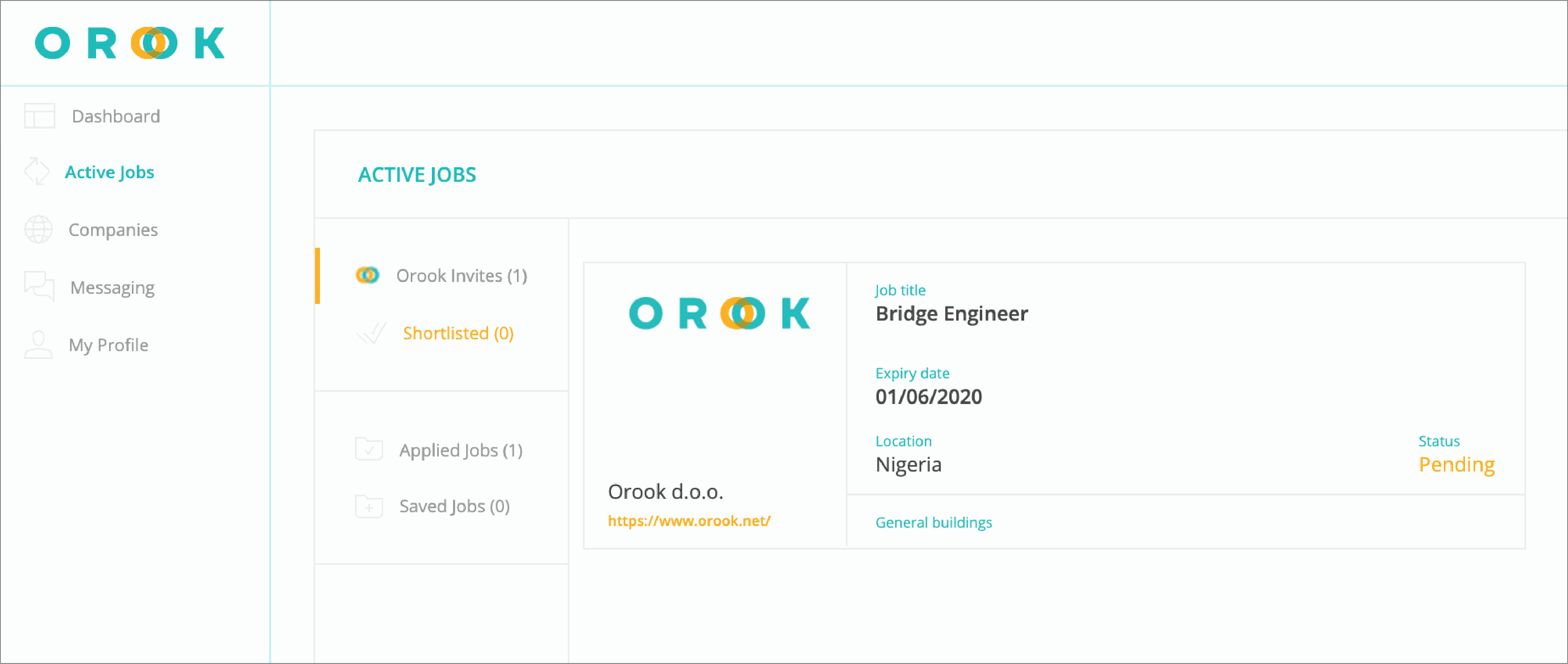Click the Nigeria location value
1568x664 pixels.
908,465
